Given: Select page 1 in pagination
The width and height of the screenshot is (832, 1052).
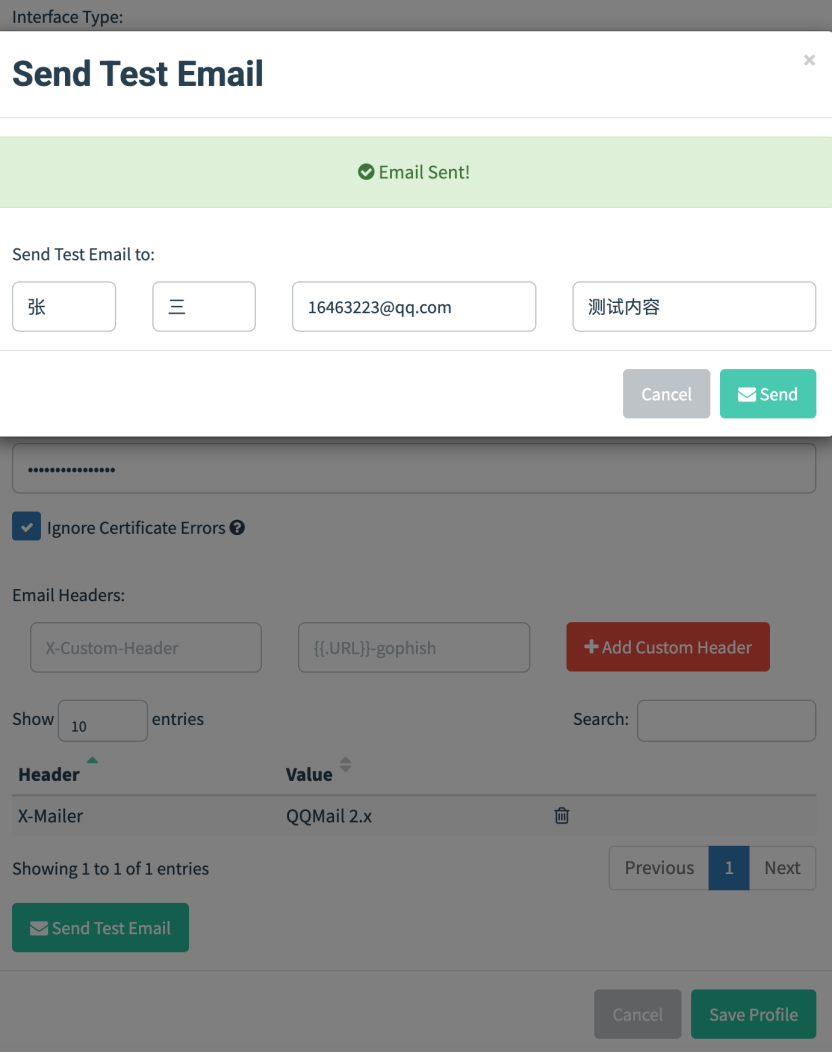Looking at the screenshot, I should pyautogui.click(x=729, y=867).
